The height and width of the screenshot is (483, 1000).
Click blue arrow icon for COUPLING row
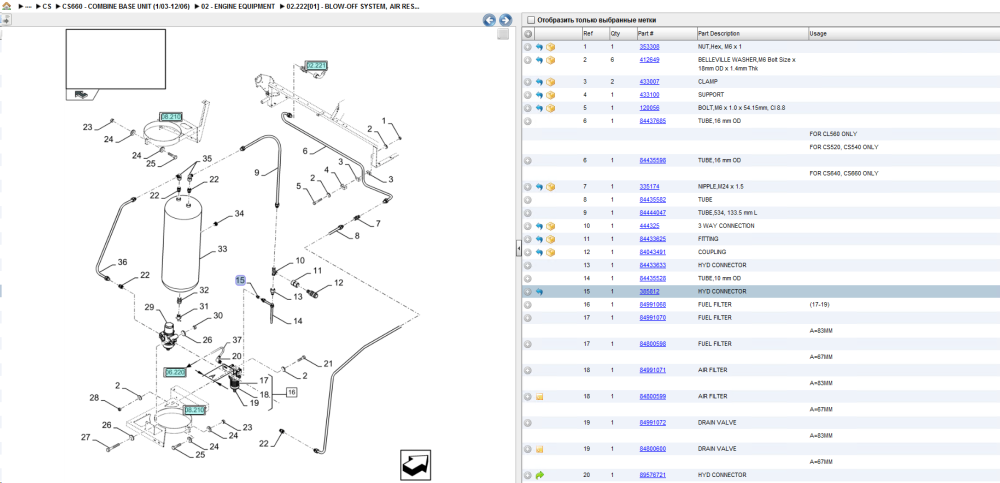pos(540,252)
